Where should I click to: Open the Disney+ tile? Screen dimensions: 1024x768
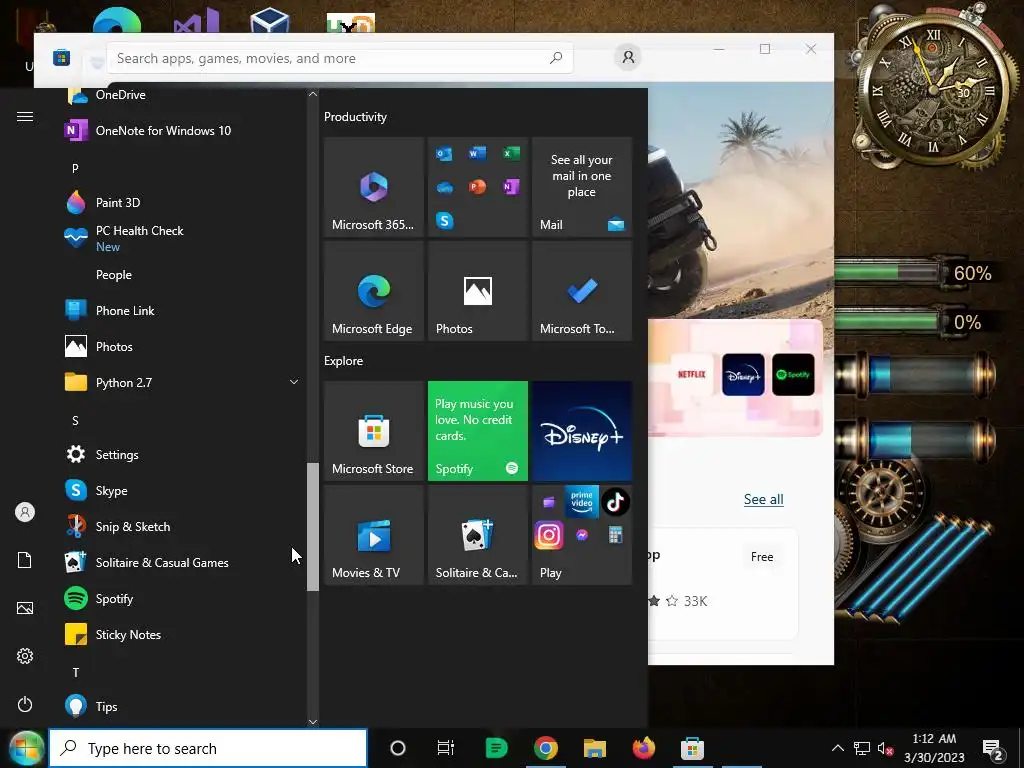click(582, 431)
